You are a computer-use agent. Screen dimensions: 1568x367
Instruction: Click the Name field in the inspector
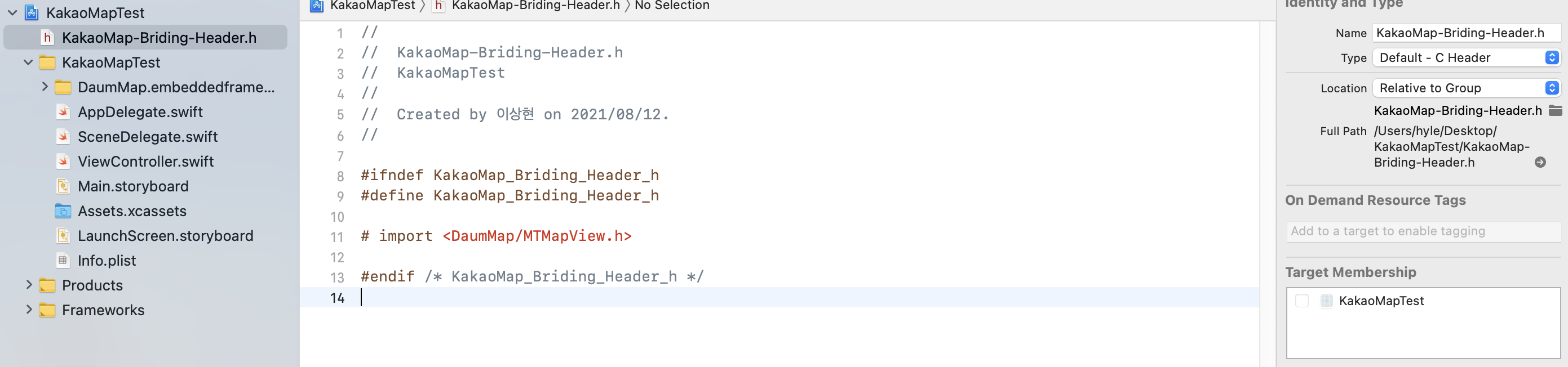[1467, 33]
